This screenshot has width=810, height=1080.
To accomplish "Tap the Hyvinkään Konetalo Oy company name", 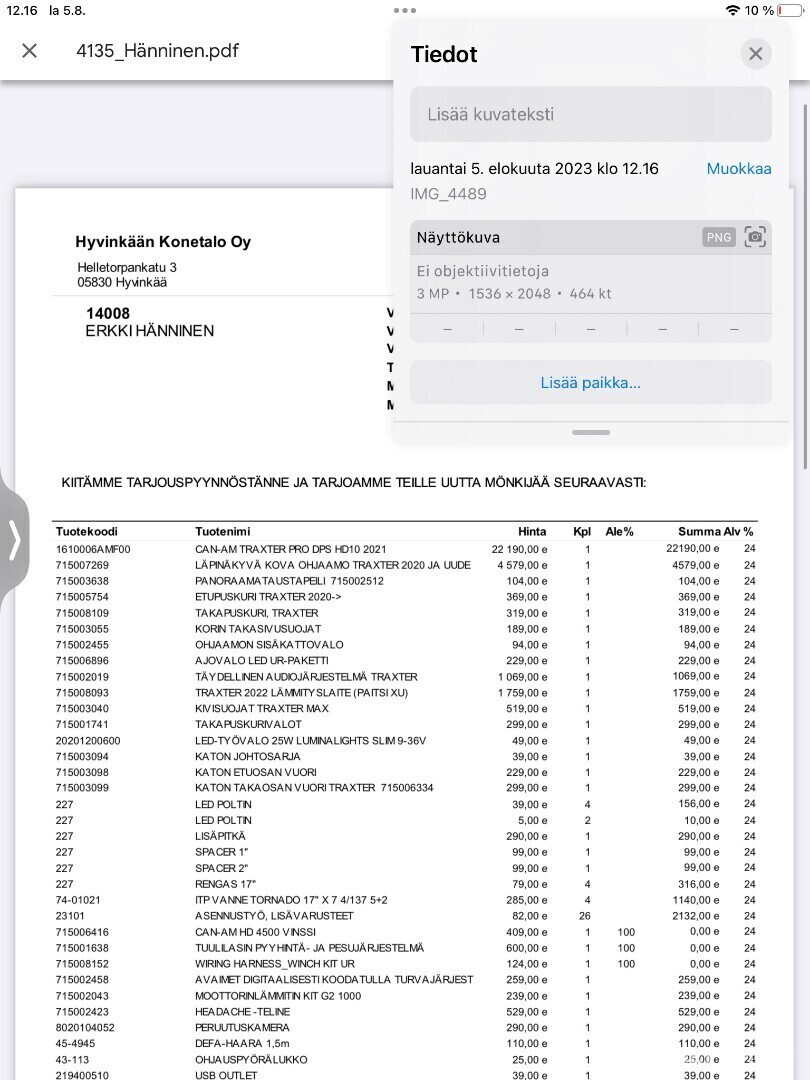I will (163, 242).
